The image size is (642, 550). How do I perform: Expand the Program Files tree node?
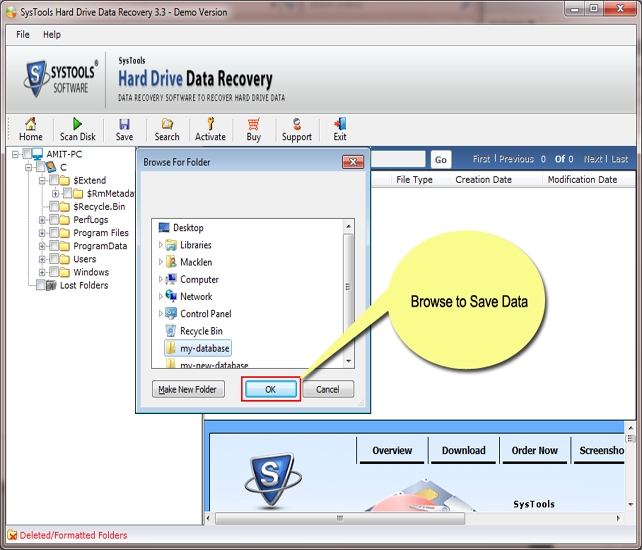click(x=42, y=233)
